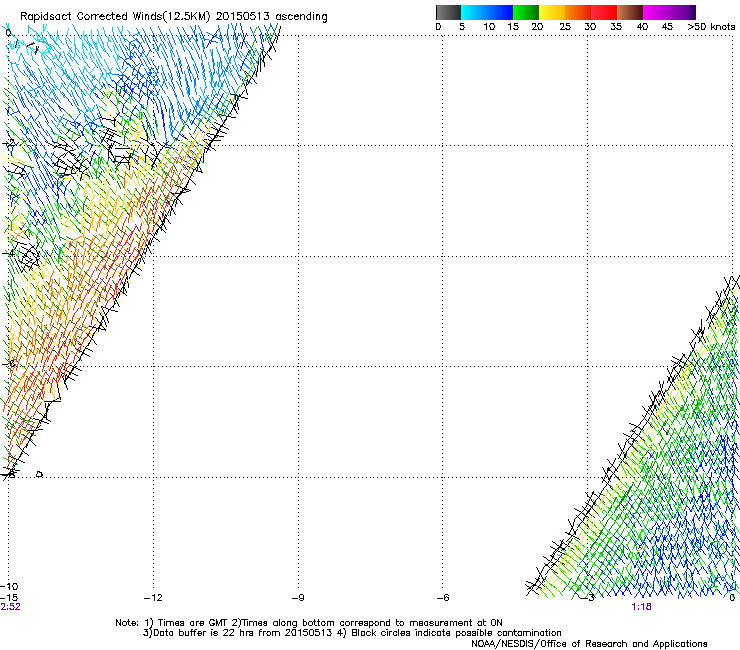This screenshot has height=650, width=740.
Task: Click the '>50 knots' legend label
Action: 711,27
